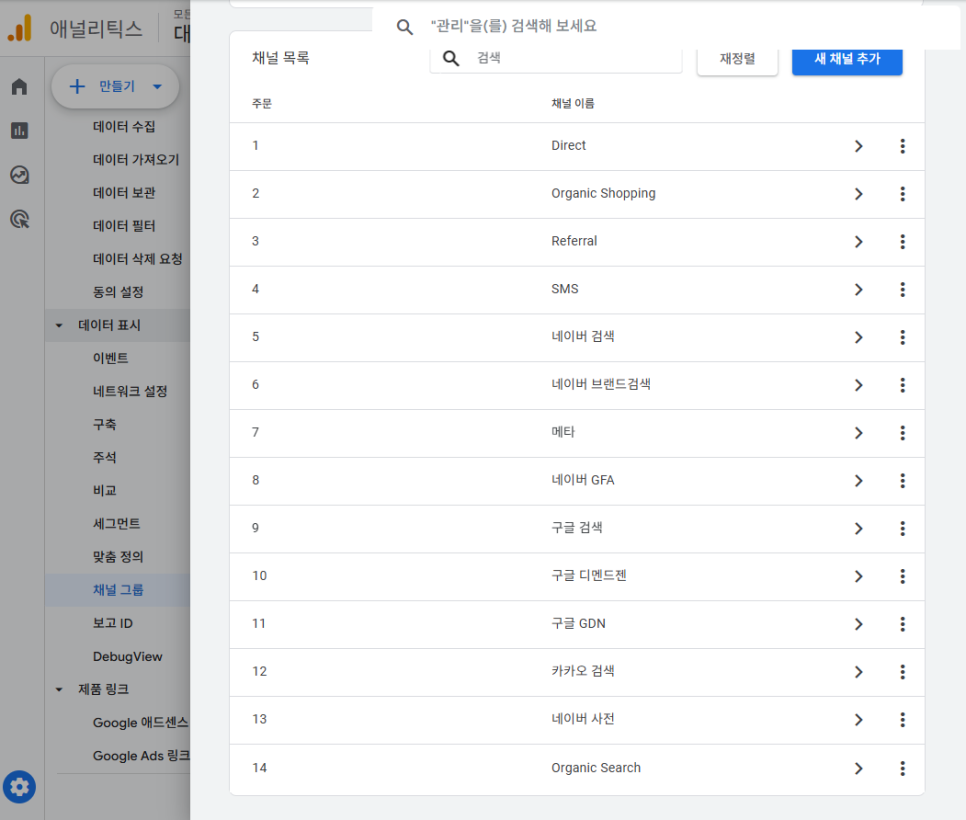Open more options for SMS channel

pos(903,290)
